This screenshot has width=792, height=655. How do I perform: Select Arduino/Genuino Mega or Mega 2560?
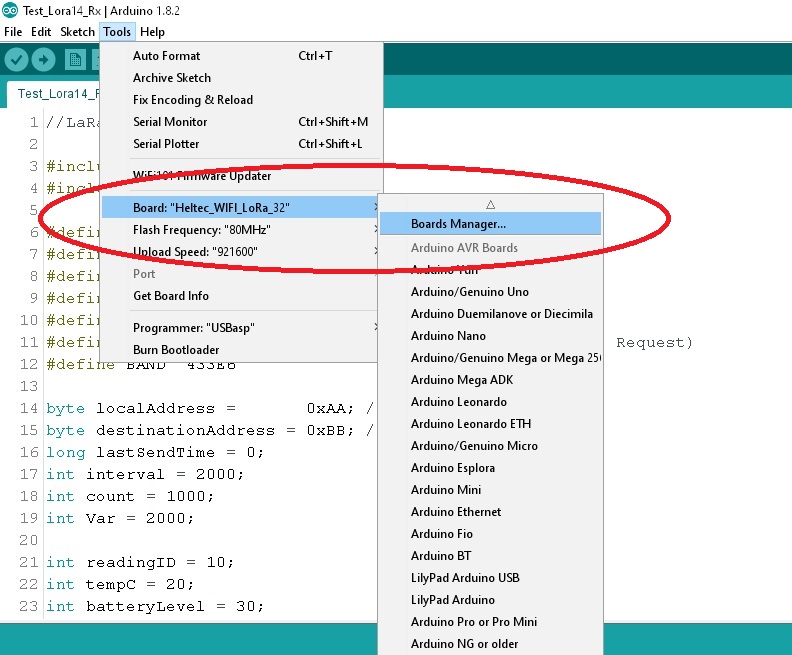(x=490, y=358)
